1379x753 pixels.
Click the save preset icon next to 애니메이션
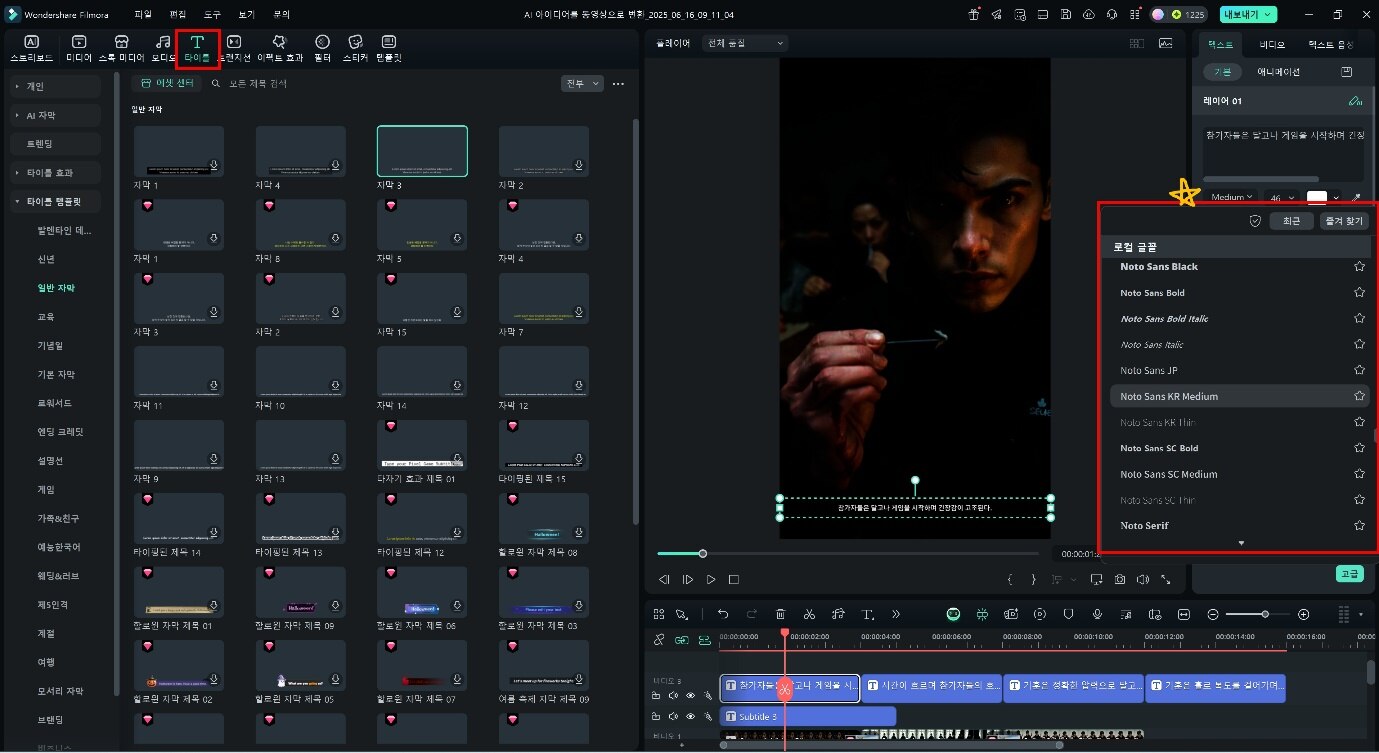click(x=1346, y=72)
